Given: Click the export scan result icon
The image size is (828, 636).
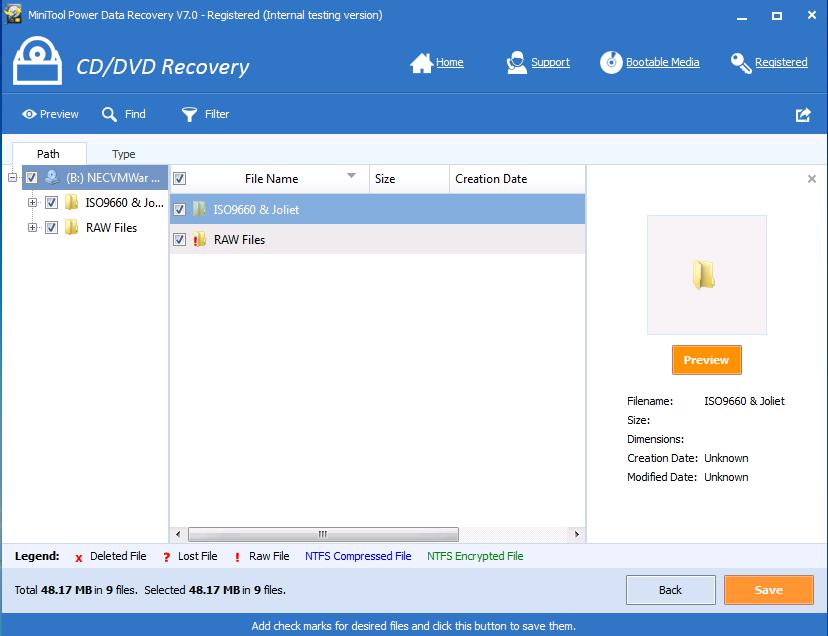Looking at the screenshot, I should (x=803, y=115).
